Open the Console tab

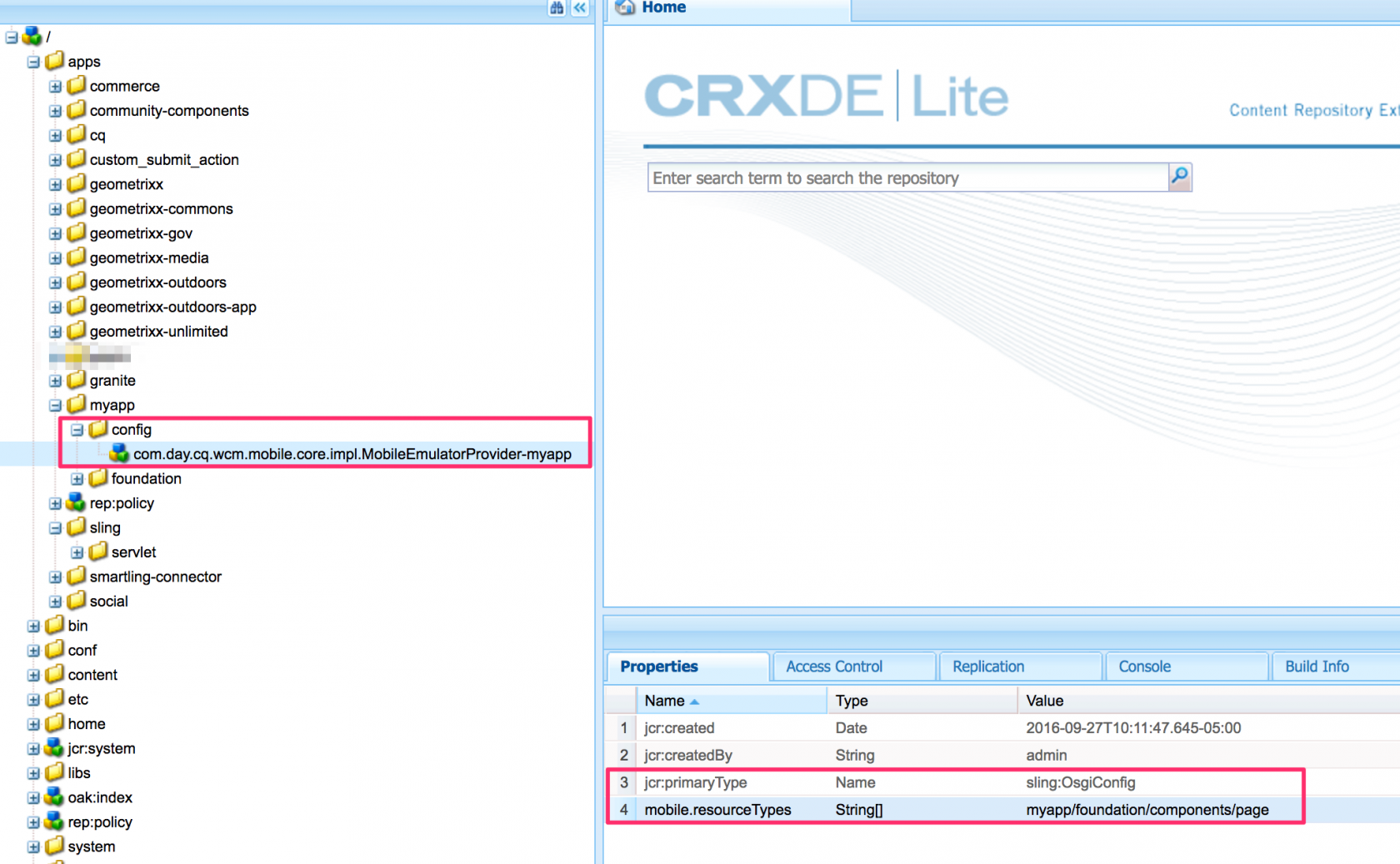point(1144,667)
